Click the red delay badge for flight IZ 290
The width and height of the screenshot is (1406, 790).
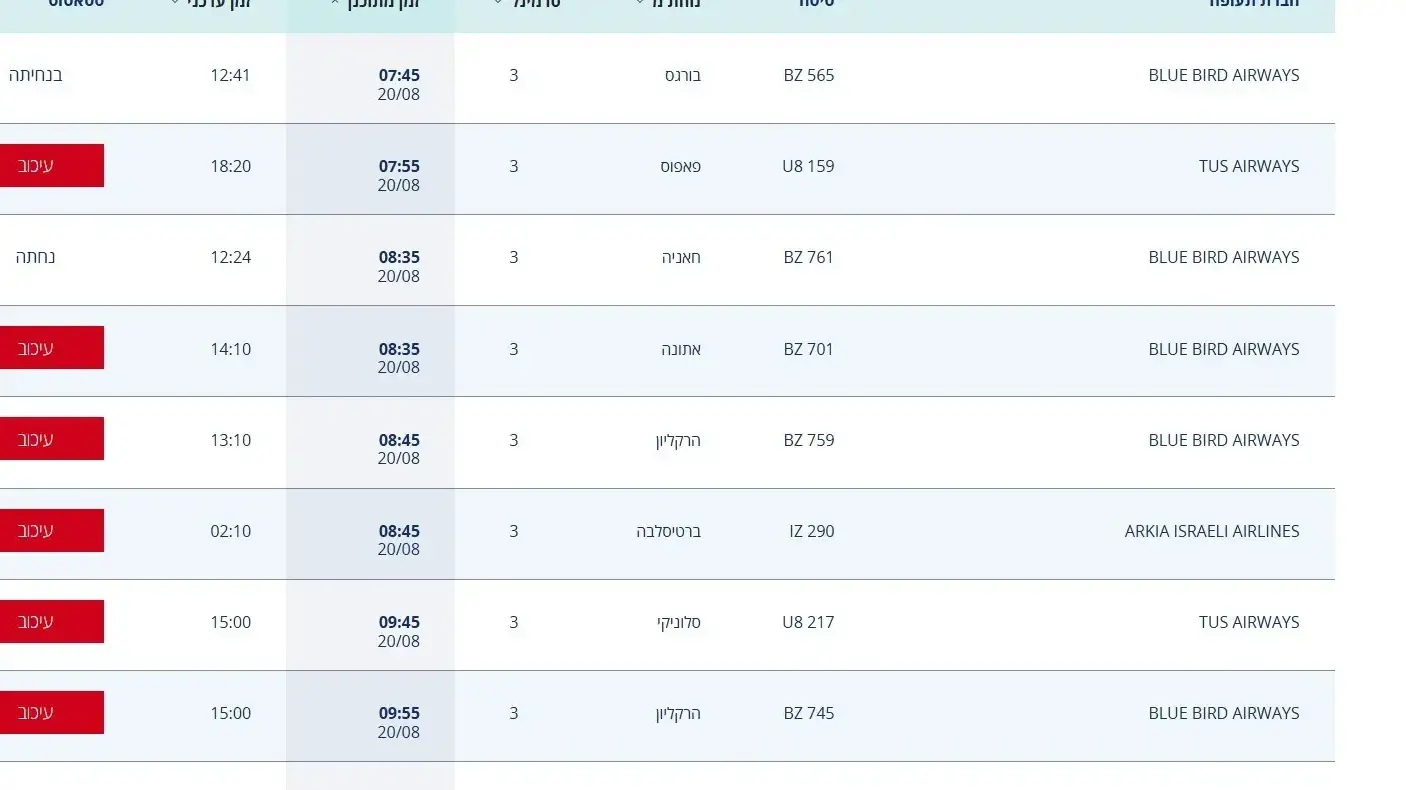pos(52,531)
